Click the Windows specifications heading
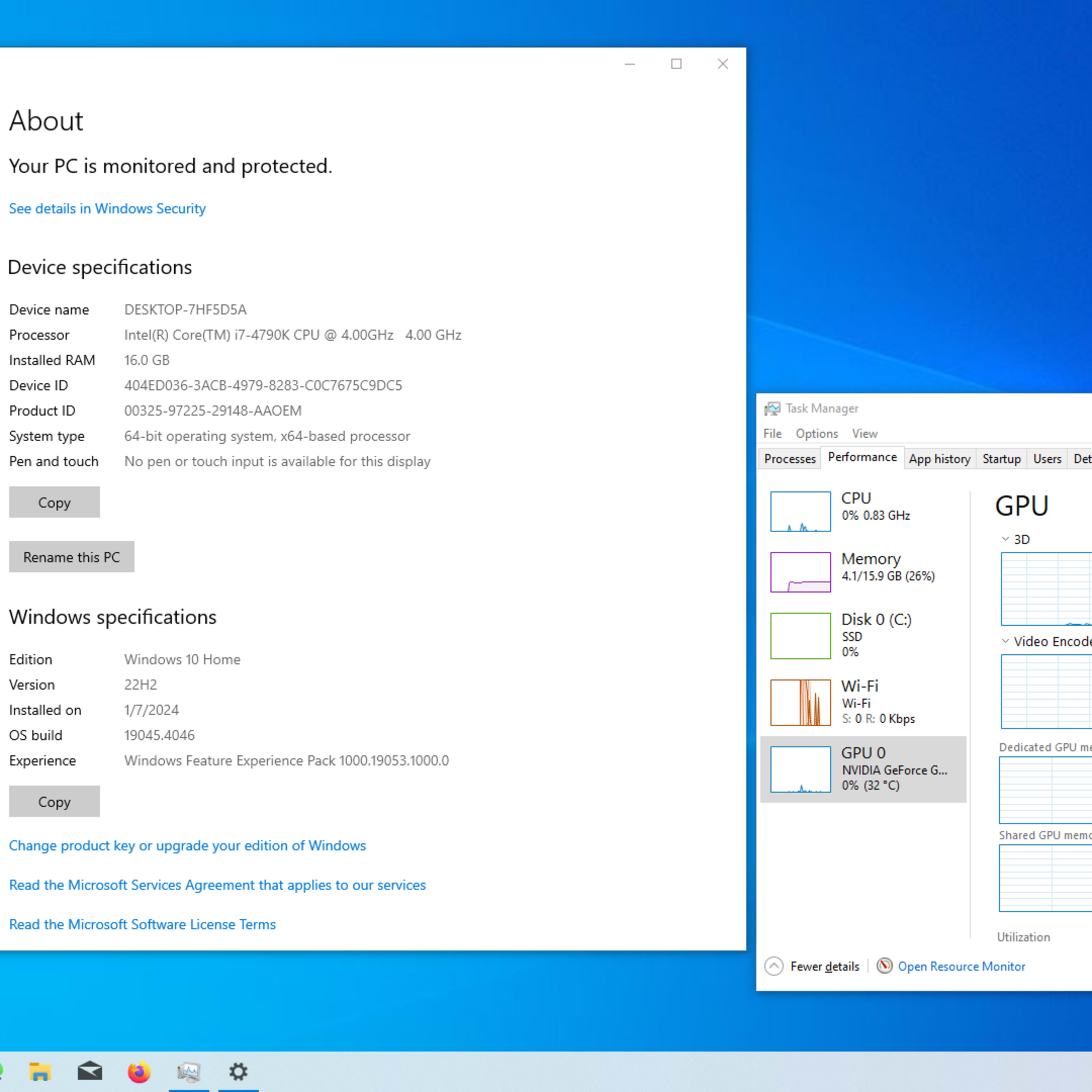Image resolution: width=1092 pixels, height=1092 pixels. click(x=113, y=617)
